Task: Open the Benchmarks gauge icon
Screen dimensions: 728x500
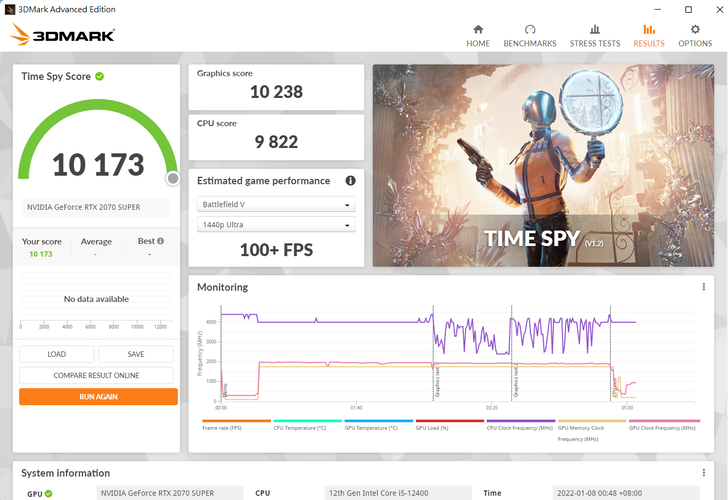Action: [530, 30]
